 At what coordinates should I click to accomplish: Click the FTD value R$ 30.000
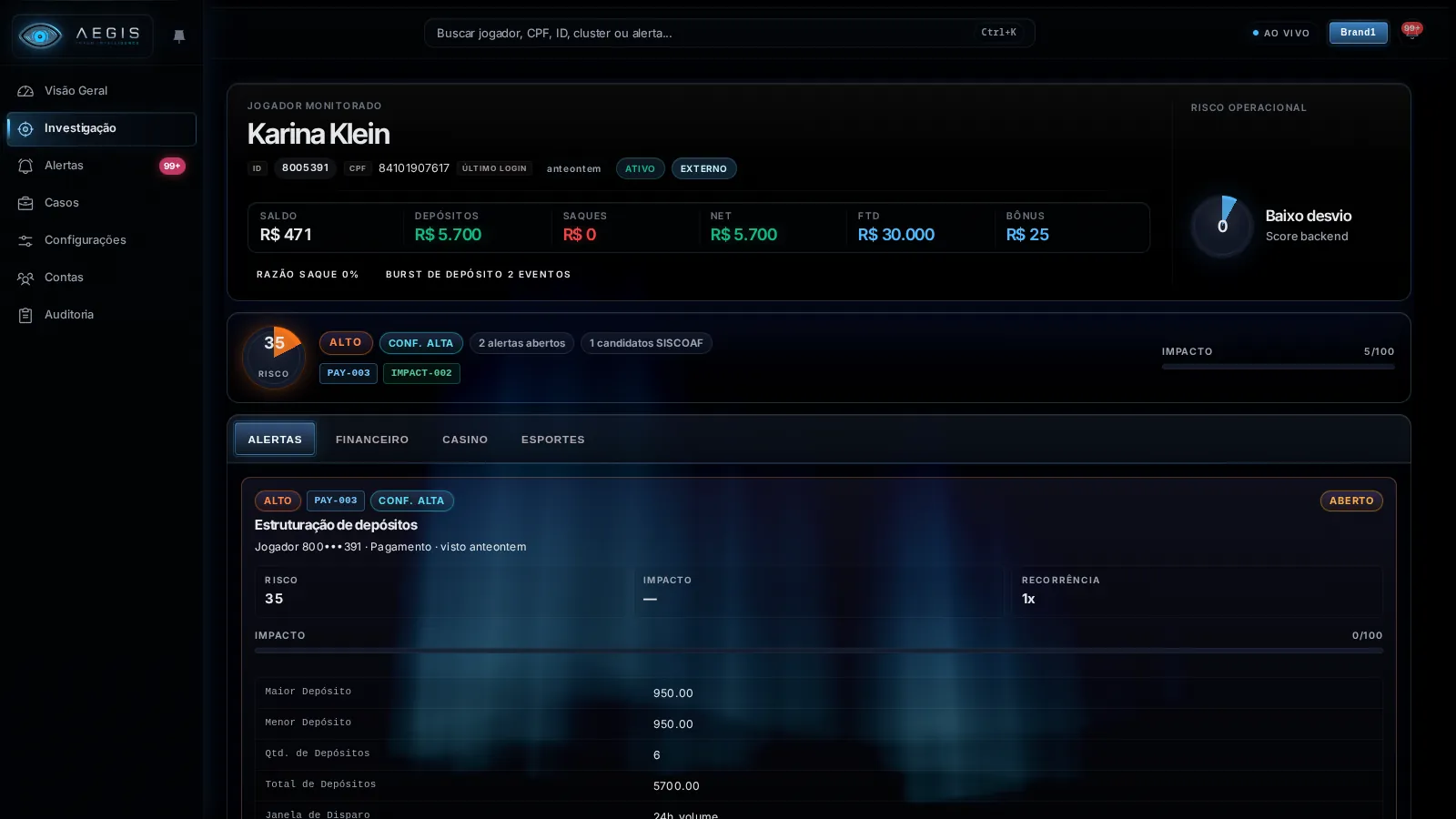point(896,235)
